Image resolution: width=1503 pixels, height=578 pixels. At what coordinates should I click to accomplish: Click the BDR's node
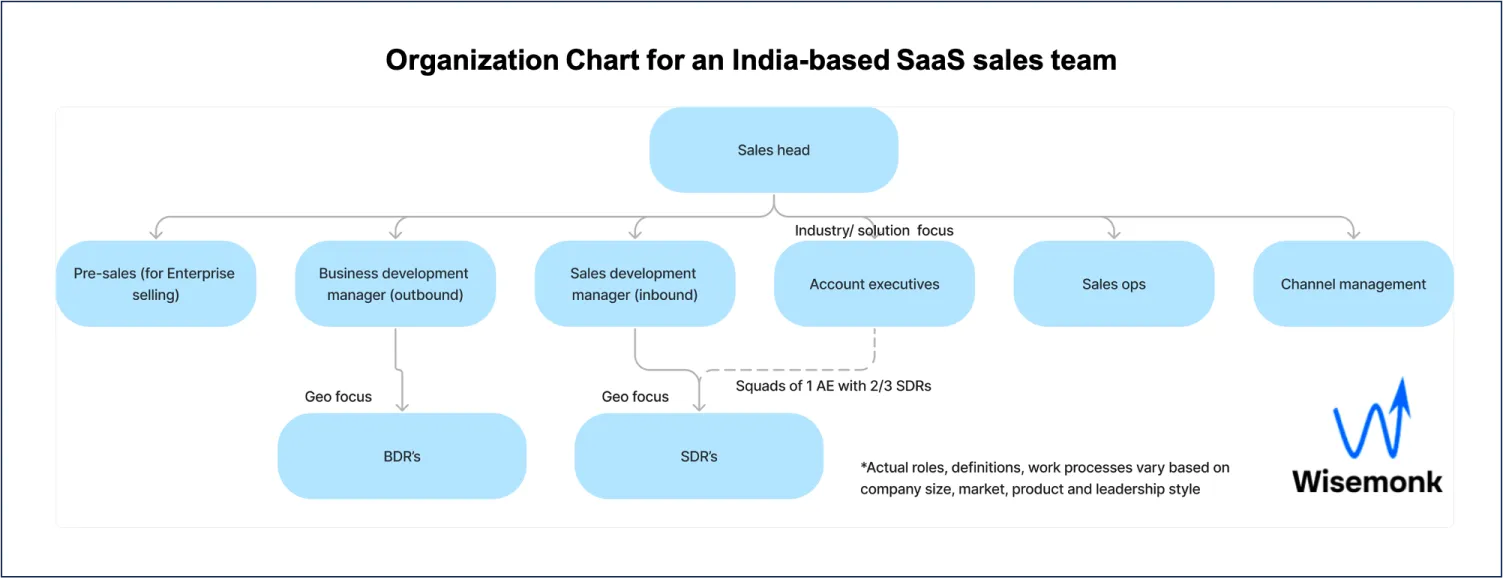(402, 455)
